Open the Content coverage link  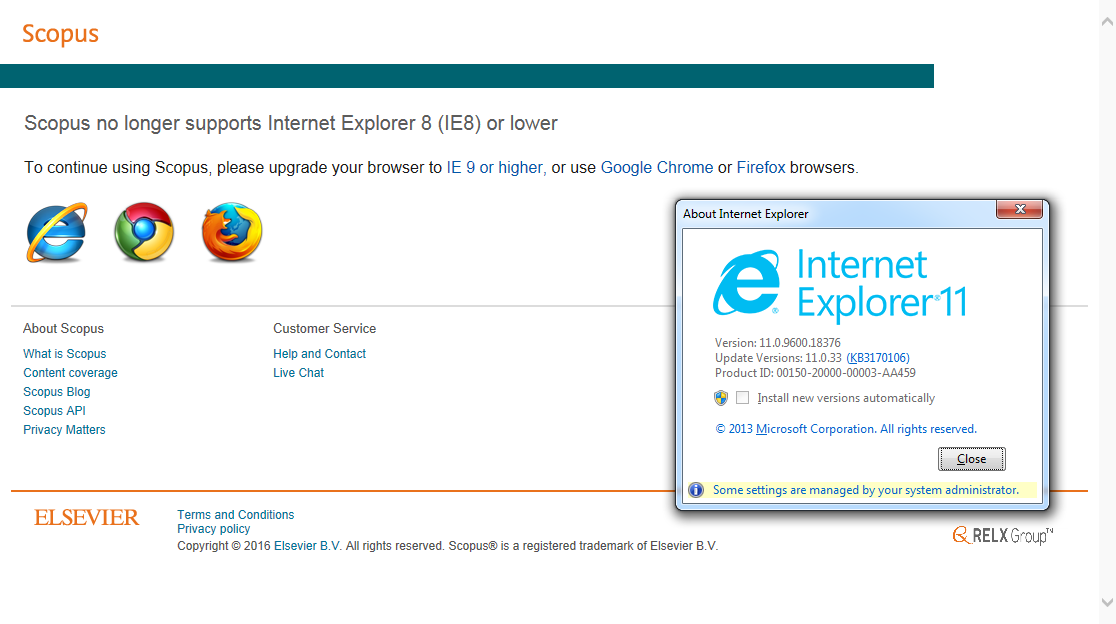pyautogui.click(x=70, y=373)
